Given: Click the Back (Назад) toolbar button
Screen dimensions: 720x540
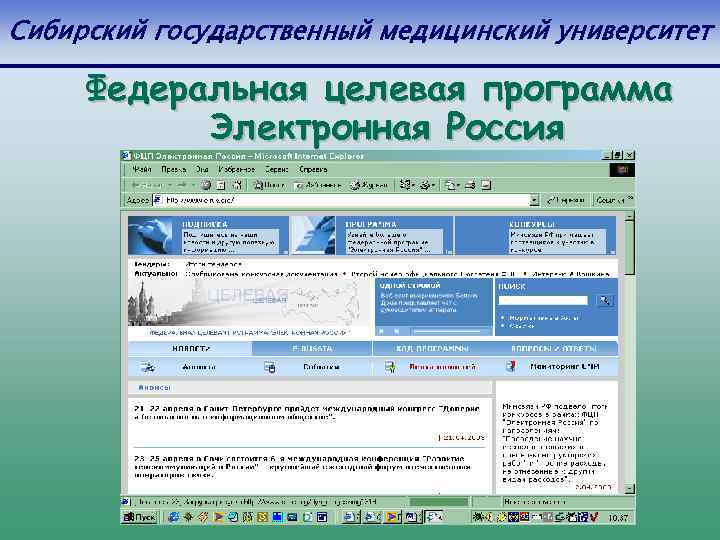Looking at the screenshot, I should pos(149,185).
